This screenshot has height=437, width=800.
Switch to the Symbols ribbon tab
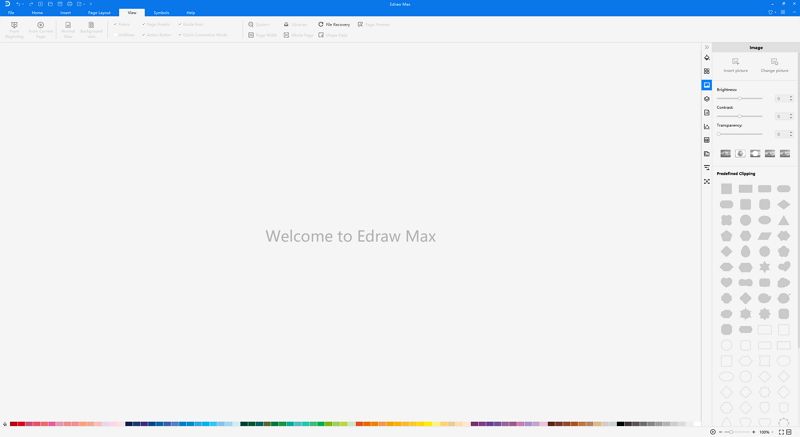coord(161,12)
